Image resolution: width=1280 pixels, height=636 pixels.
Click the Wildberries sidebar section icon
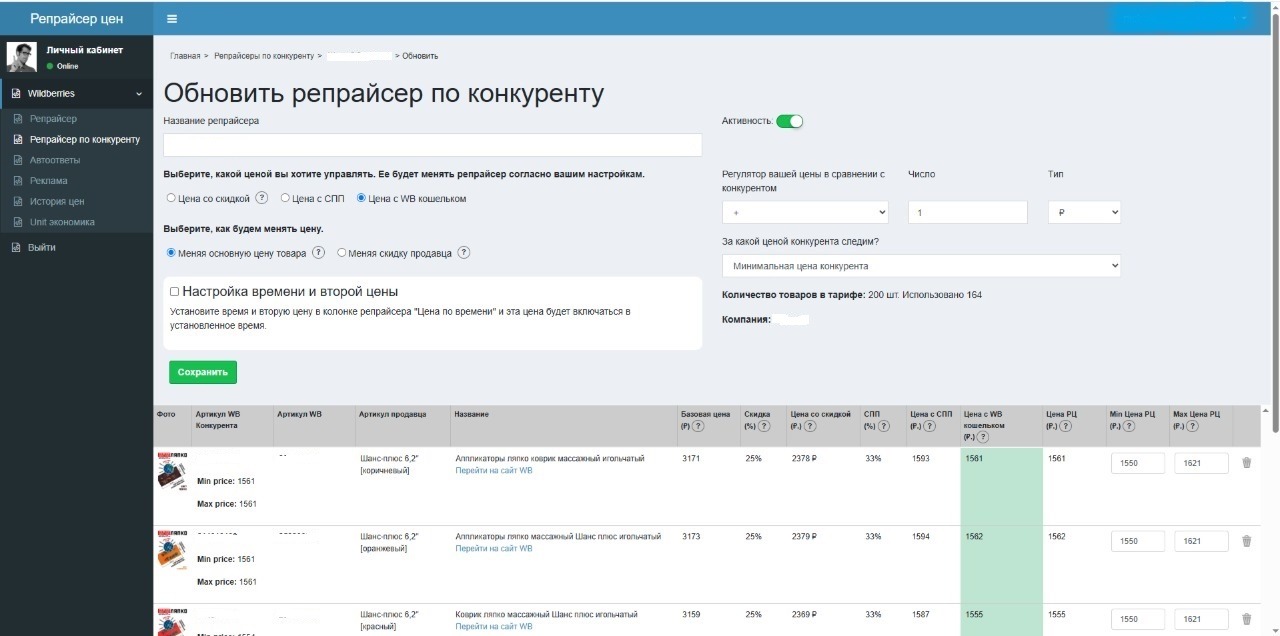[x=16, y=94]
